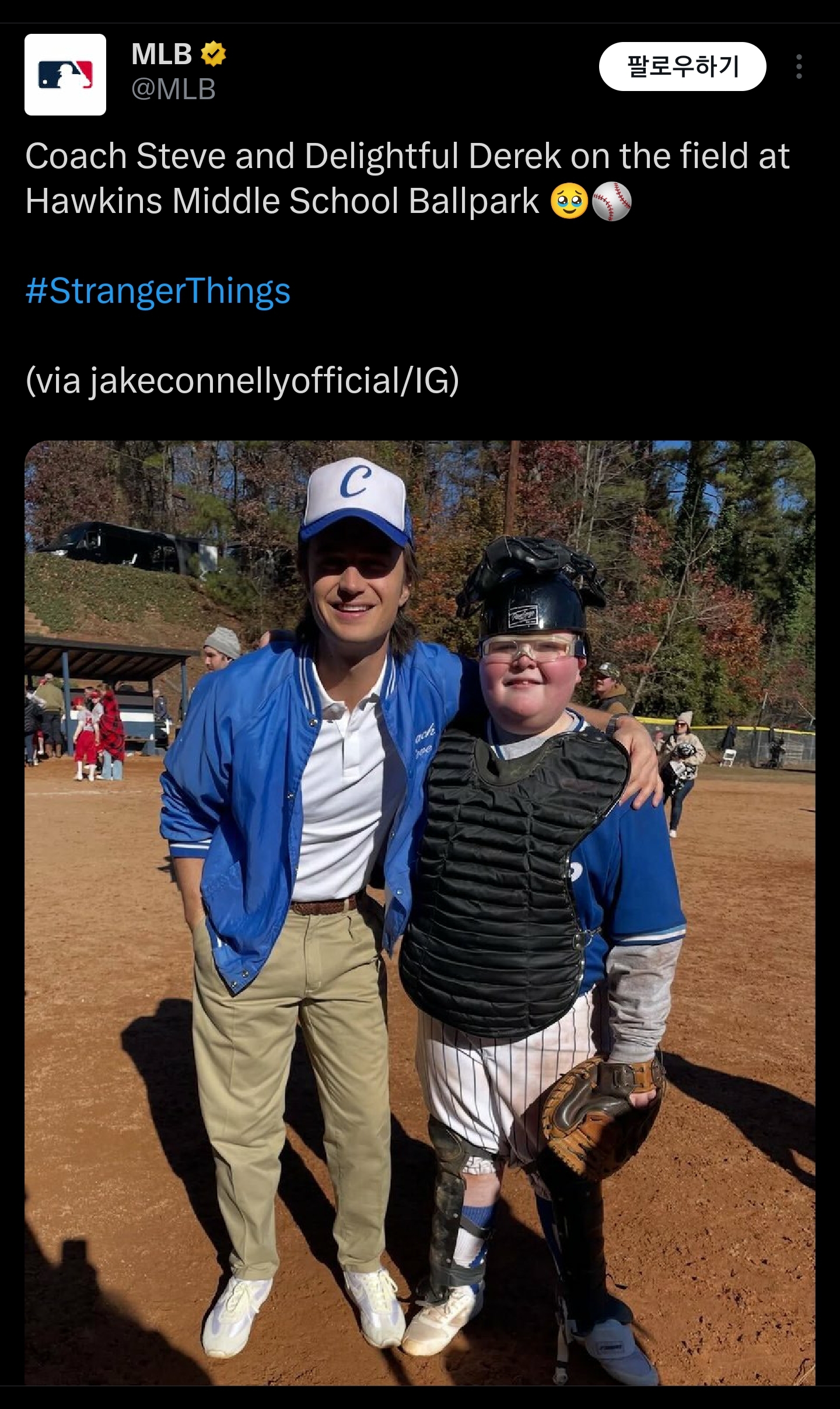Select the @MLB handle text

tap(174, 89)
